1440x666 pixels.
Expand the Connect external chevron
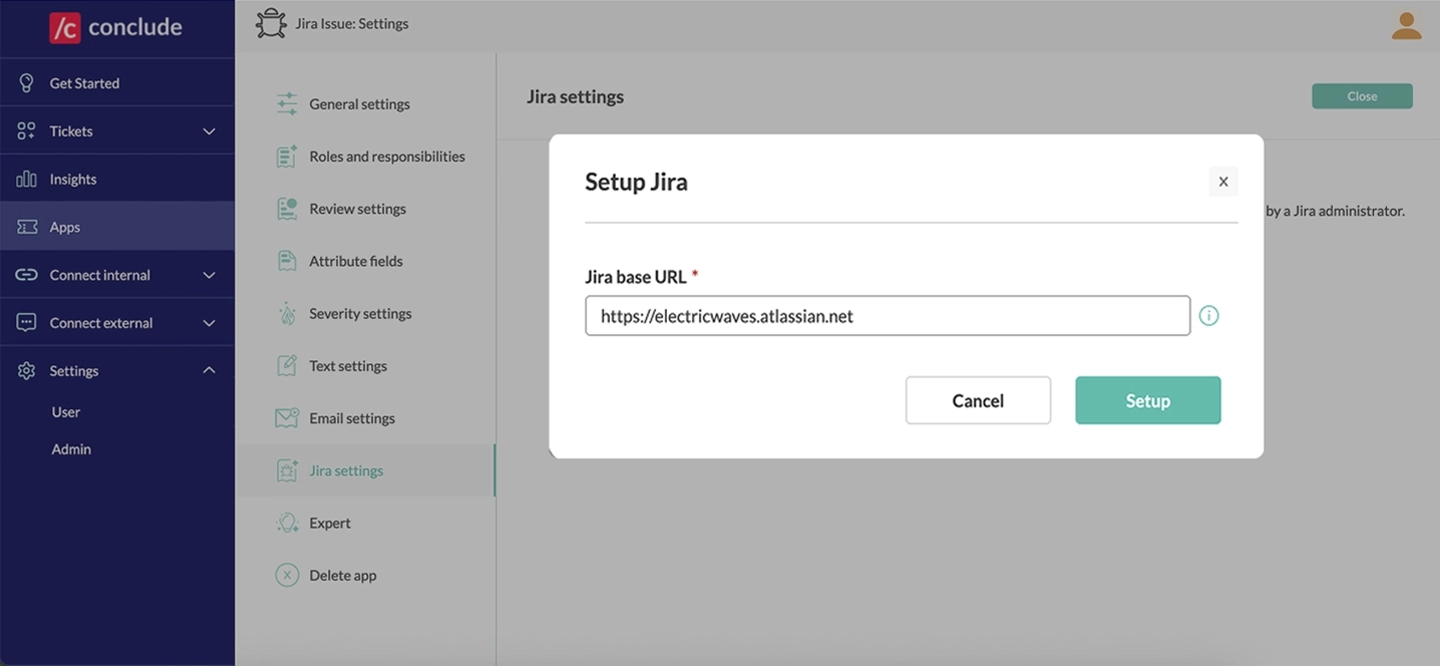click(x=209, y=323)
